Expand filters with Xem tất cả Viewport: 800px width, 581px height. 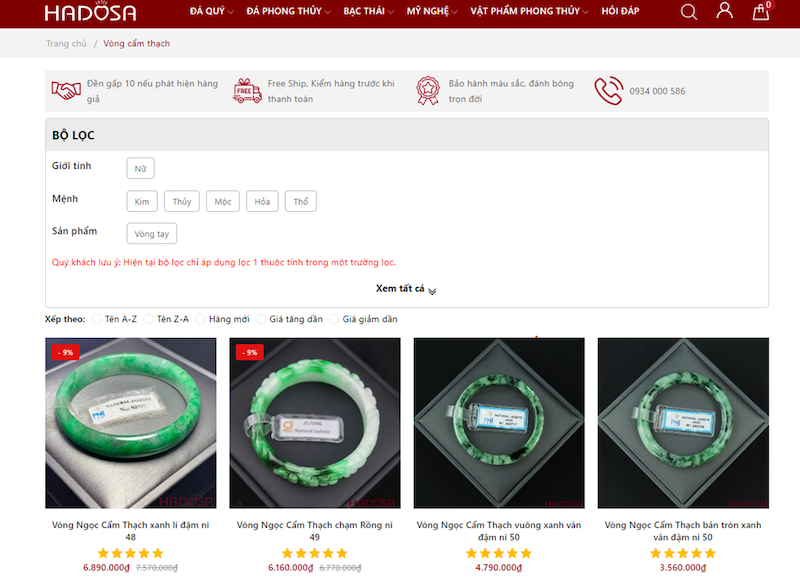pyautogui.click(x=406, y=289)
